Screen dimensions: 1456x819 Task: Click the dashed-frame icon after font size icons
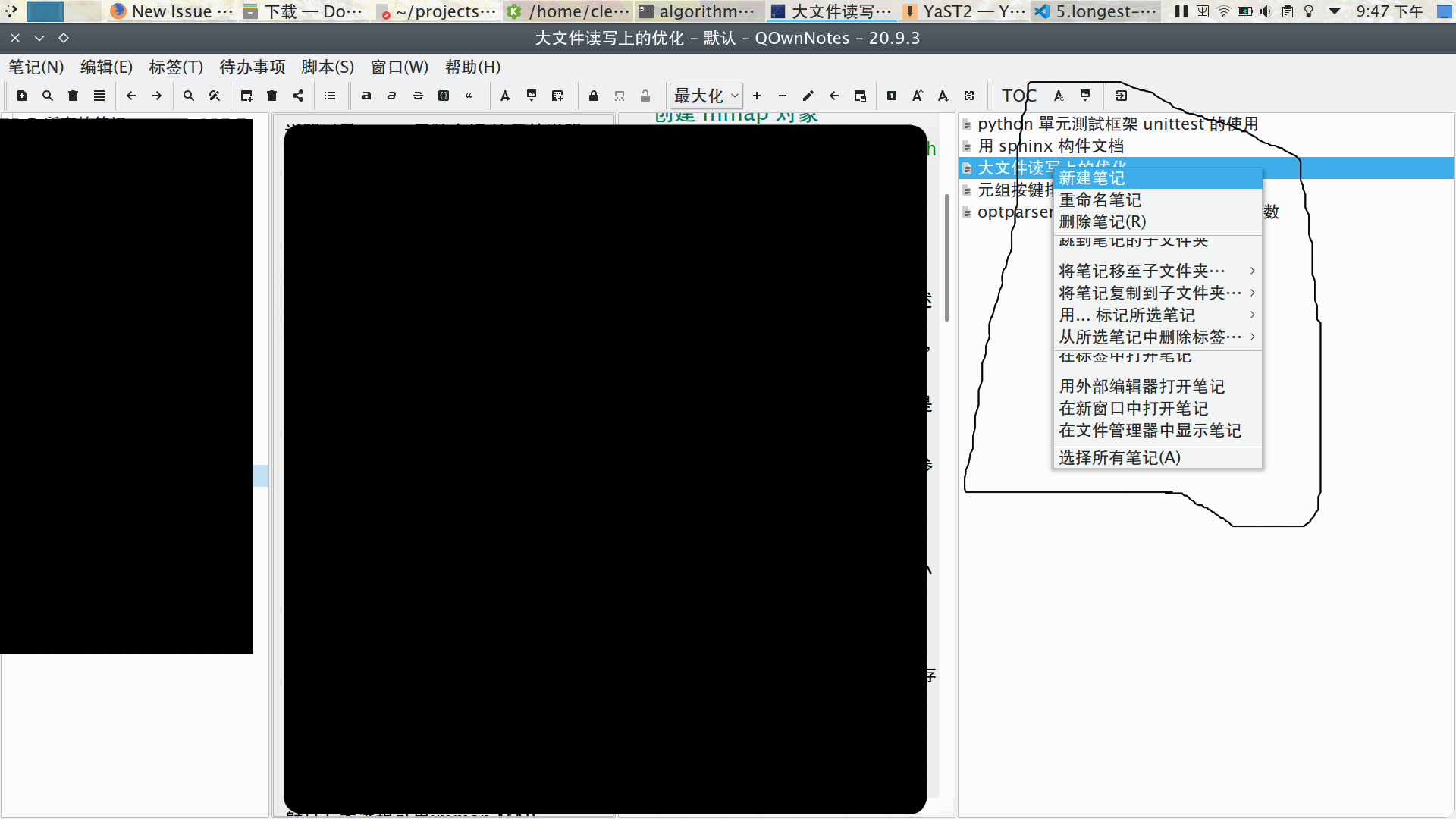click(x=969, y=96)
